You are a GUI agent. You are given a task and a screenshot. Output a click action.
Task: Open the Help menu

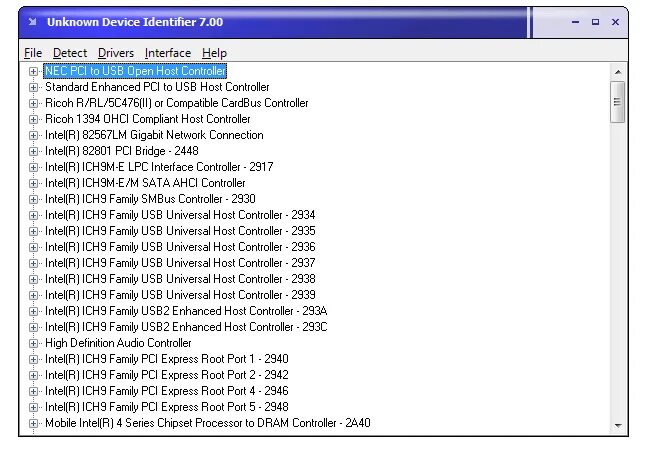tap(214, 53)
